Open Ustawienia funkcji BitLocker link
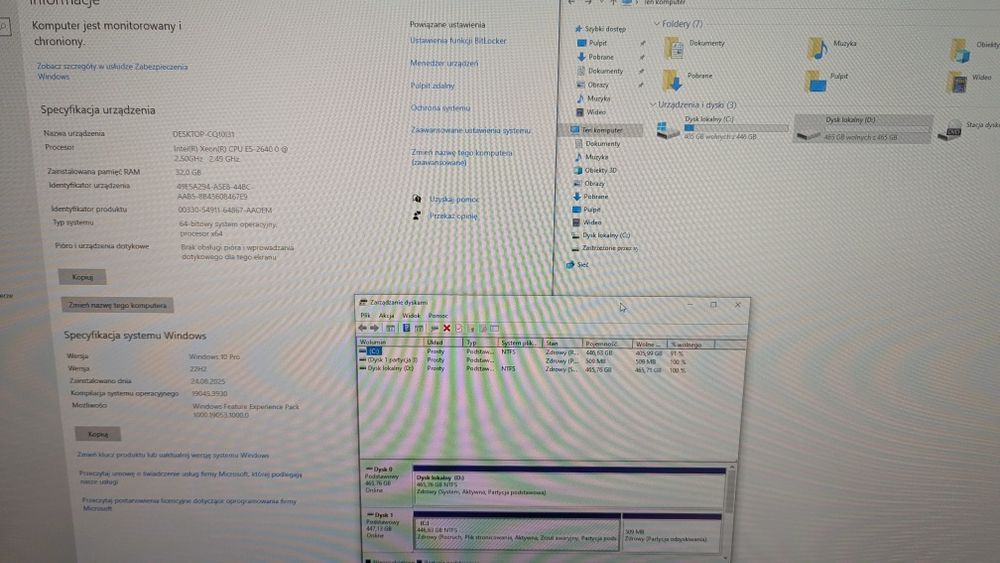The width and height of the screenshot is (1000, 563). tap(458, 40)
